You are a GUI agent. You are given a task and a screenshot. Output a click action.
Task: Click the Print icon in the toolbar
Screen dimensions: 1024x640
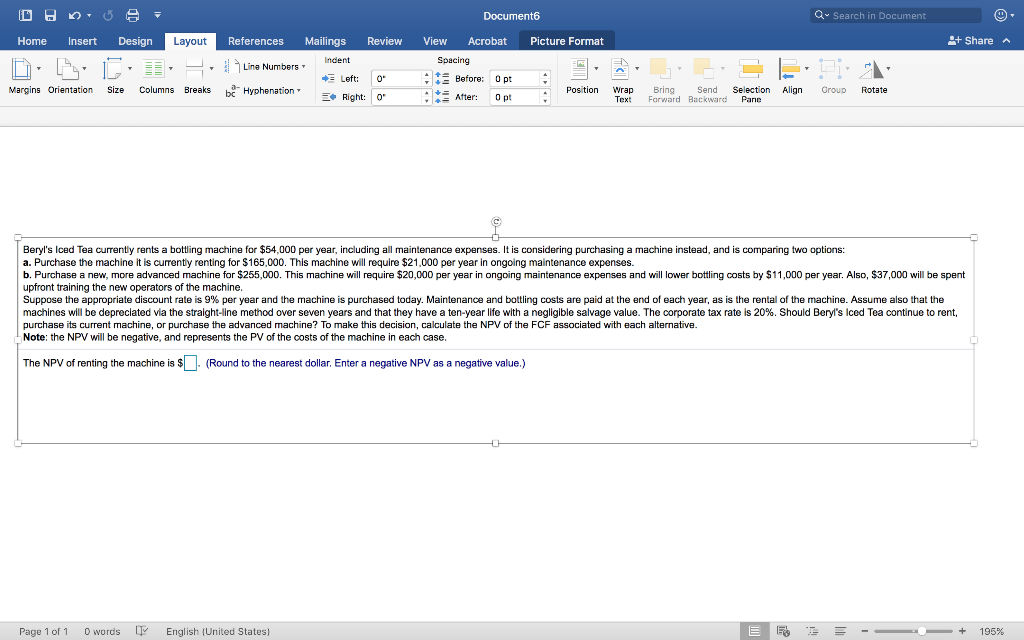131,14
